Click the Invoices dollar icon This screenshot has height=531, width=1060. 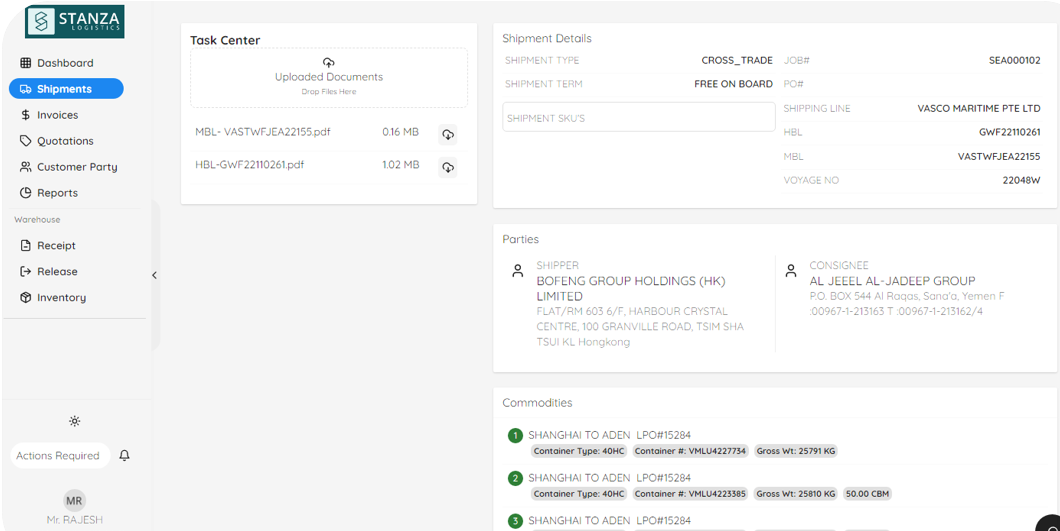click(x=26, y=115)
